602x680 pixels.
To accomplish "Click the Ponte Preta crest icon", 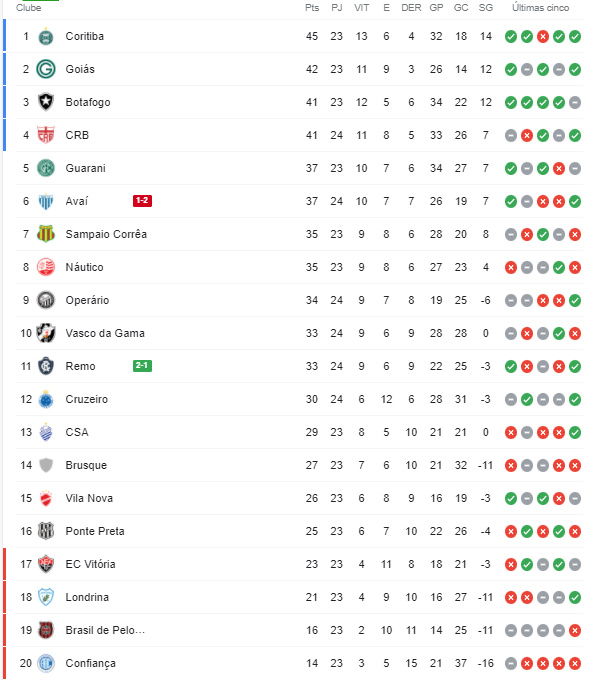I will click(45, 531).
